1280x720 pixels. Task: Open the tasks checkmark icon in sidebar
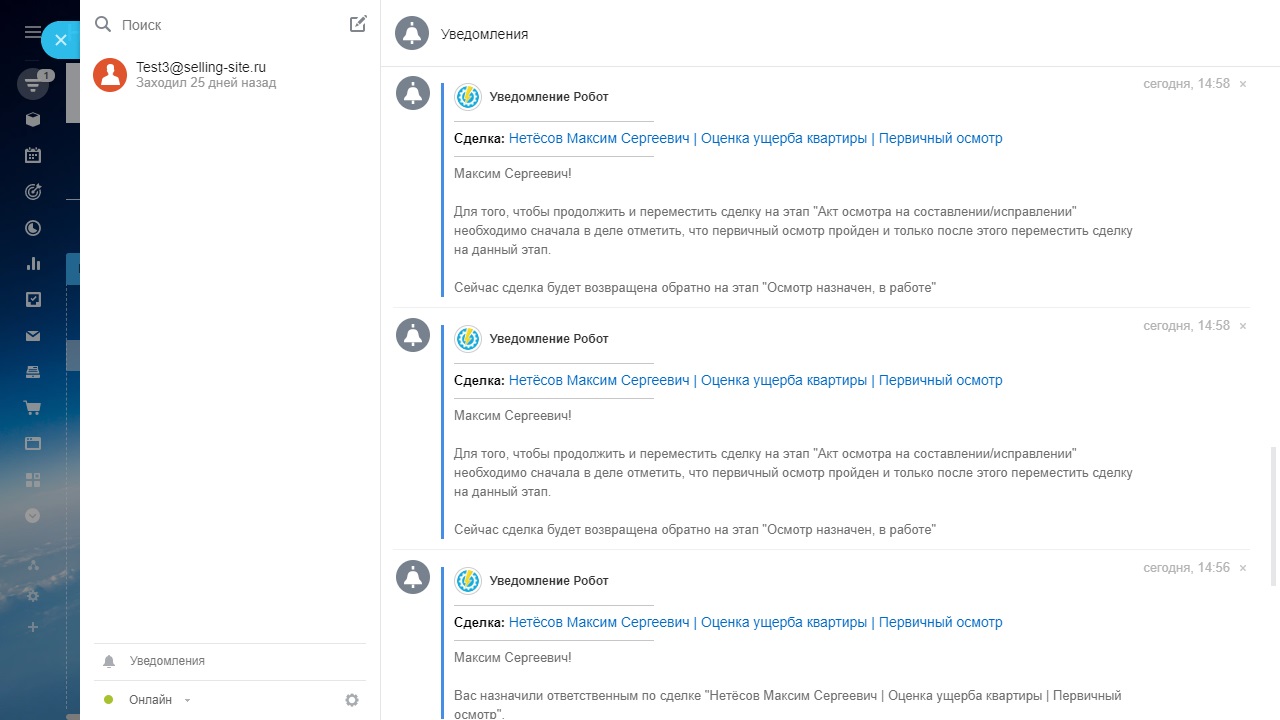coord(33,299)
